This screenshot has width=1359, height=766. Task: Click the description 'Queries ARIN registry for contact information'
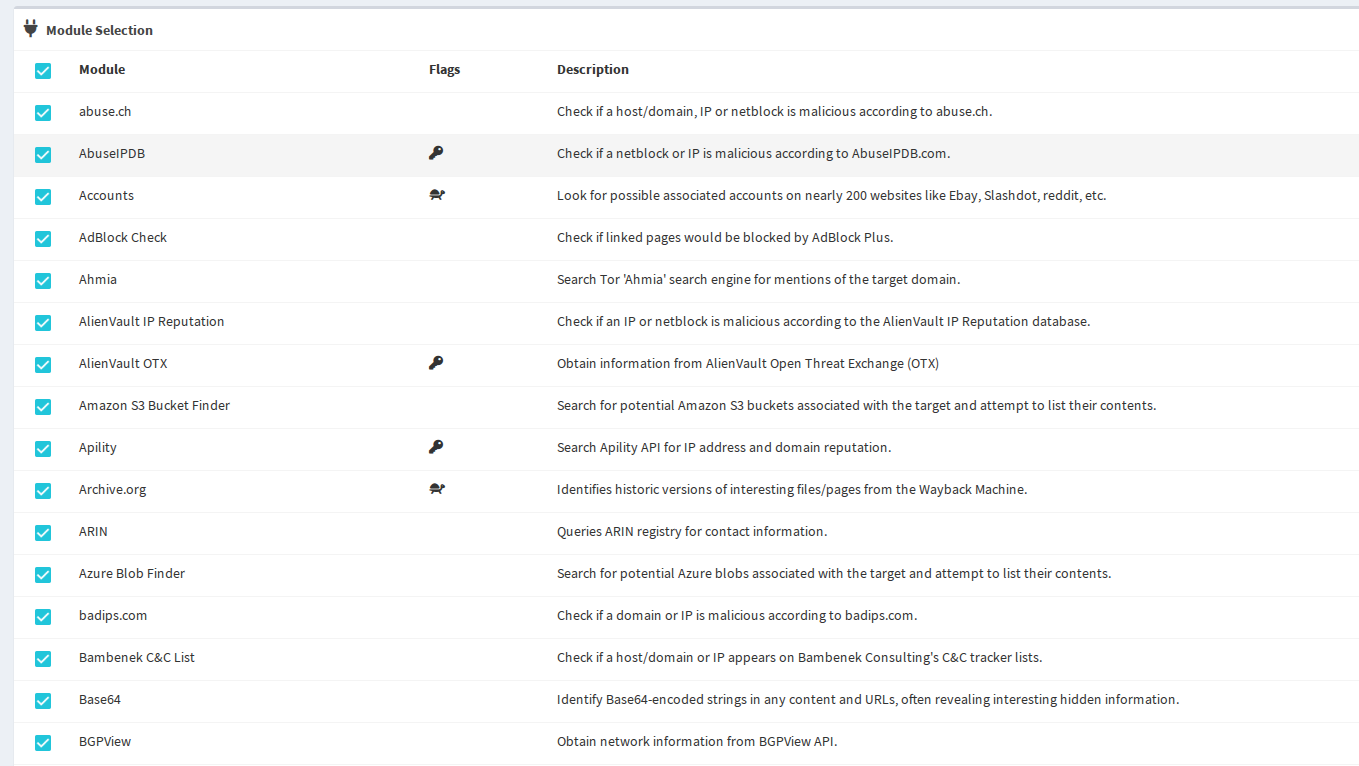[x=692, y=531]
